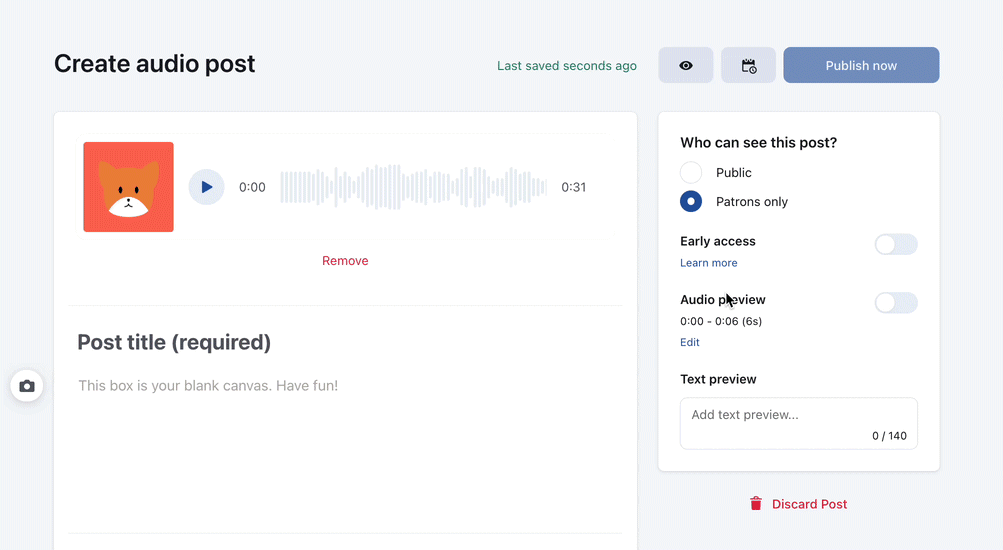The image size is (1003, 550).
Task: Click the 0:00 - 0:06 (6s) range text
Action: tap(721, 321)
